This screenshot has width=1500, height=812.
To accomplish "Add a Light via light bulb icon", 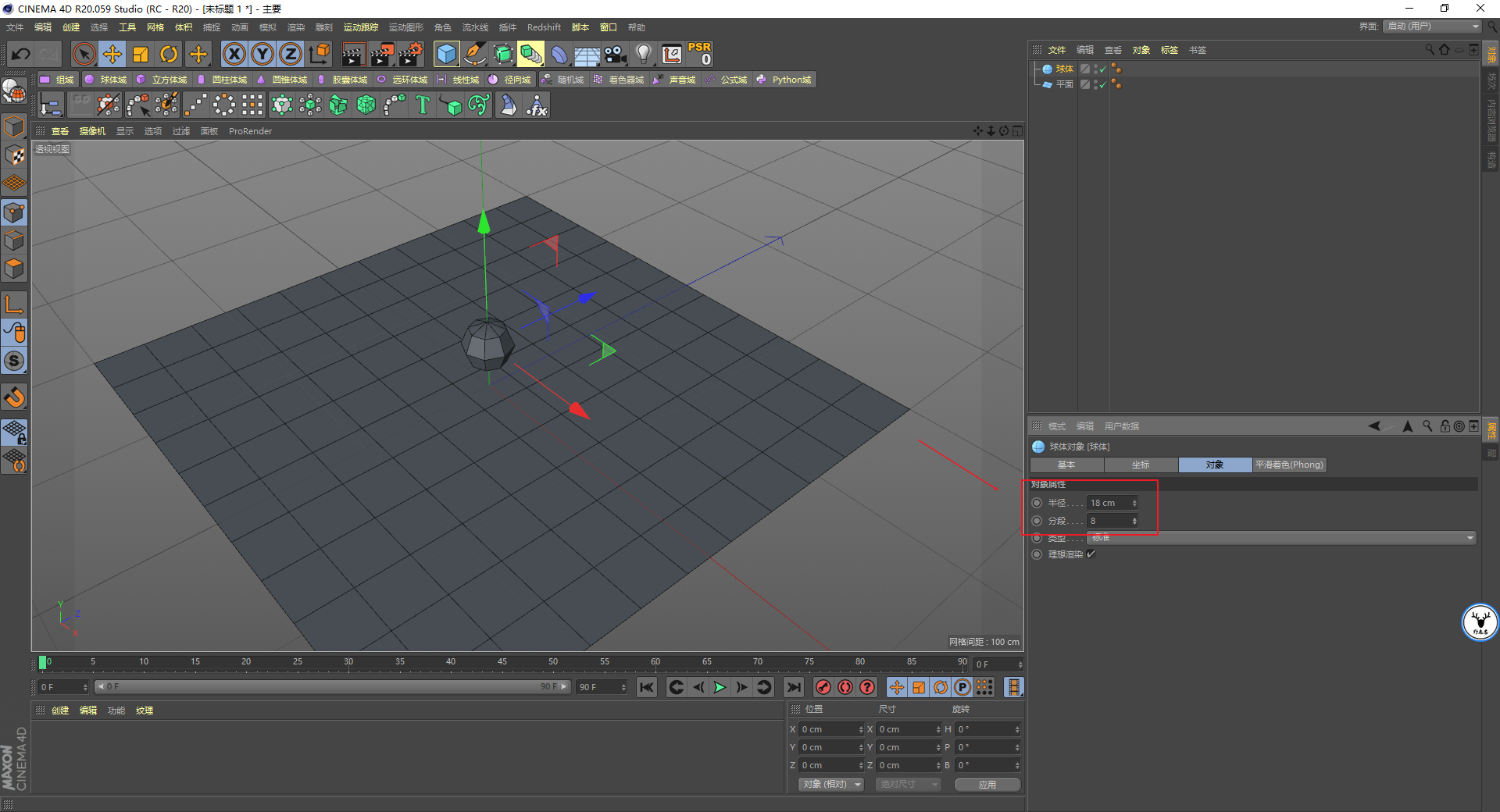I will [644, 54].
